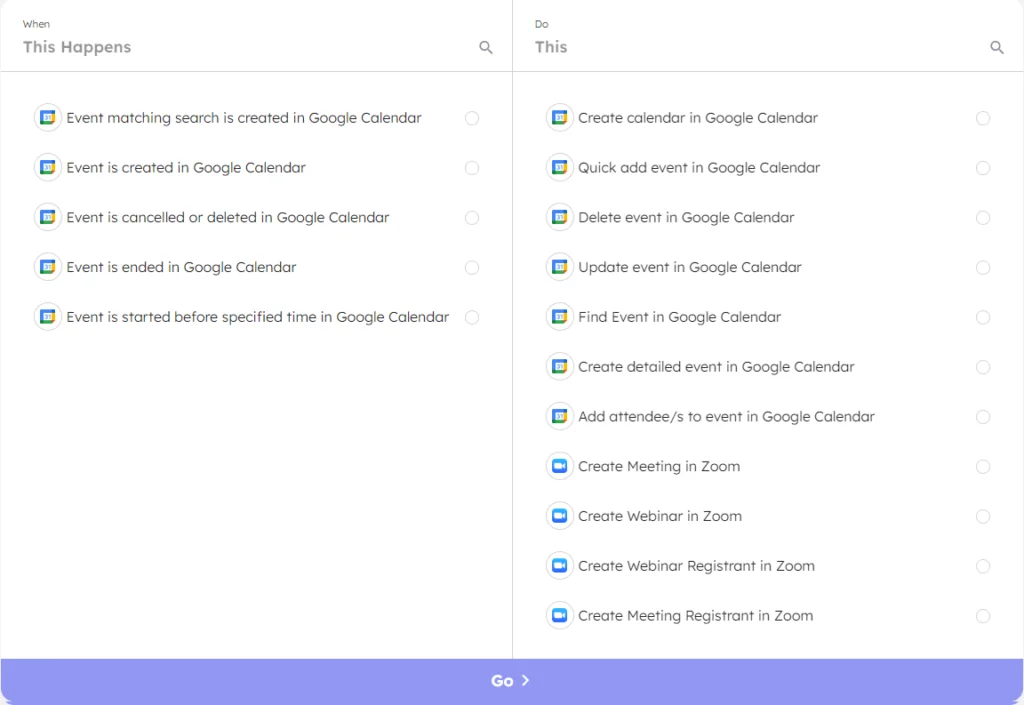Focus the This Happens search field
This screenshot has width=1024, height=705.
point(240,47)
